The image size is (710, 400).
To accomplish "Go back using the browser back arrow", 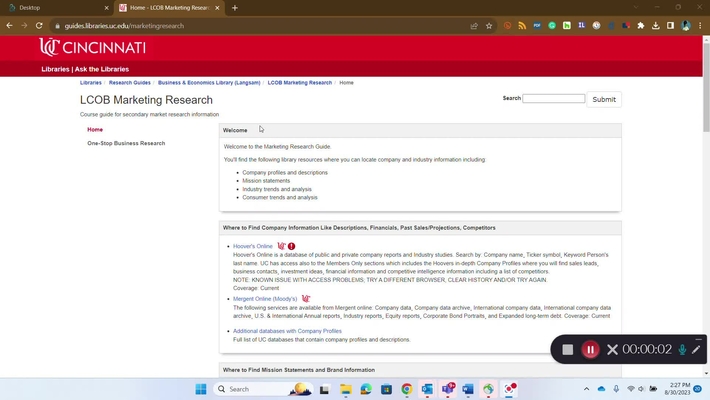I will coord(10,26).
